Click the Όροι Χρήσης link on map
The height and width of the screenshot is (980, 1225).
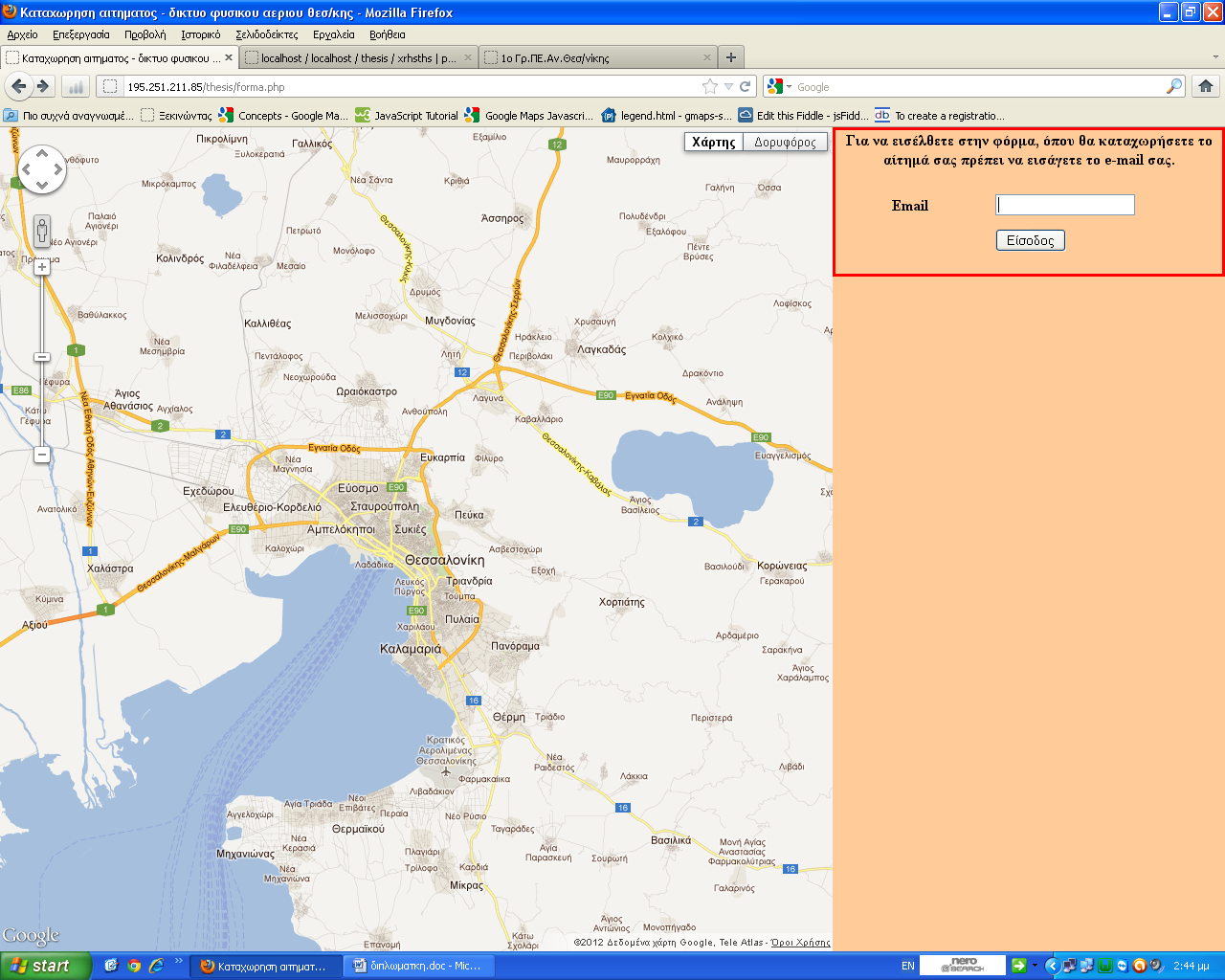coord(801,943)
